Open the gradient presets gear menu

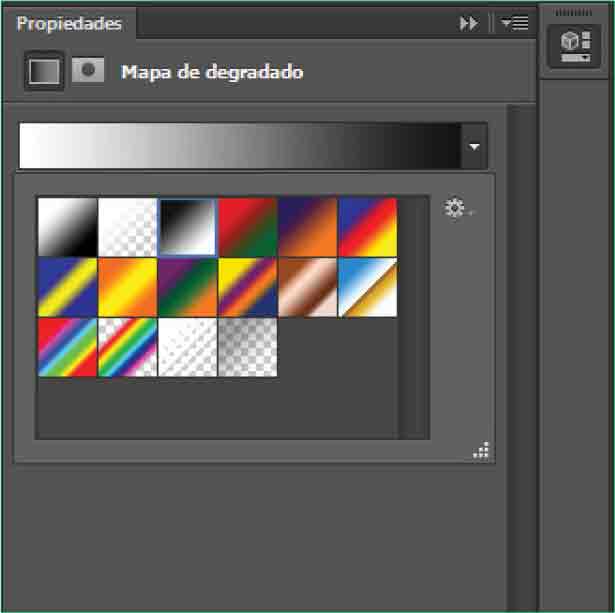coord(456,209)
